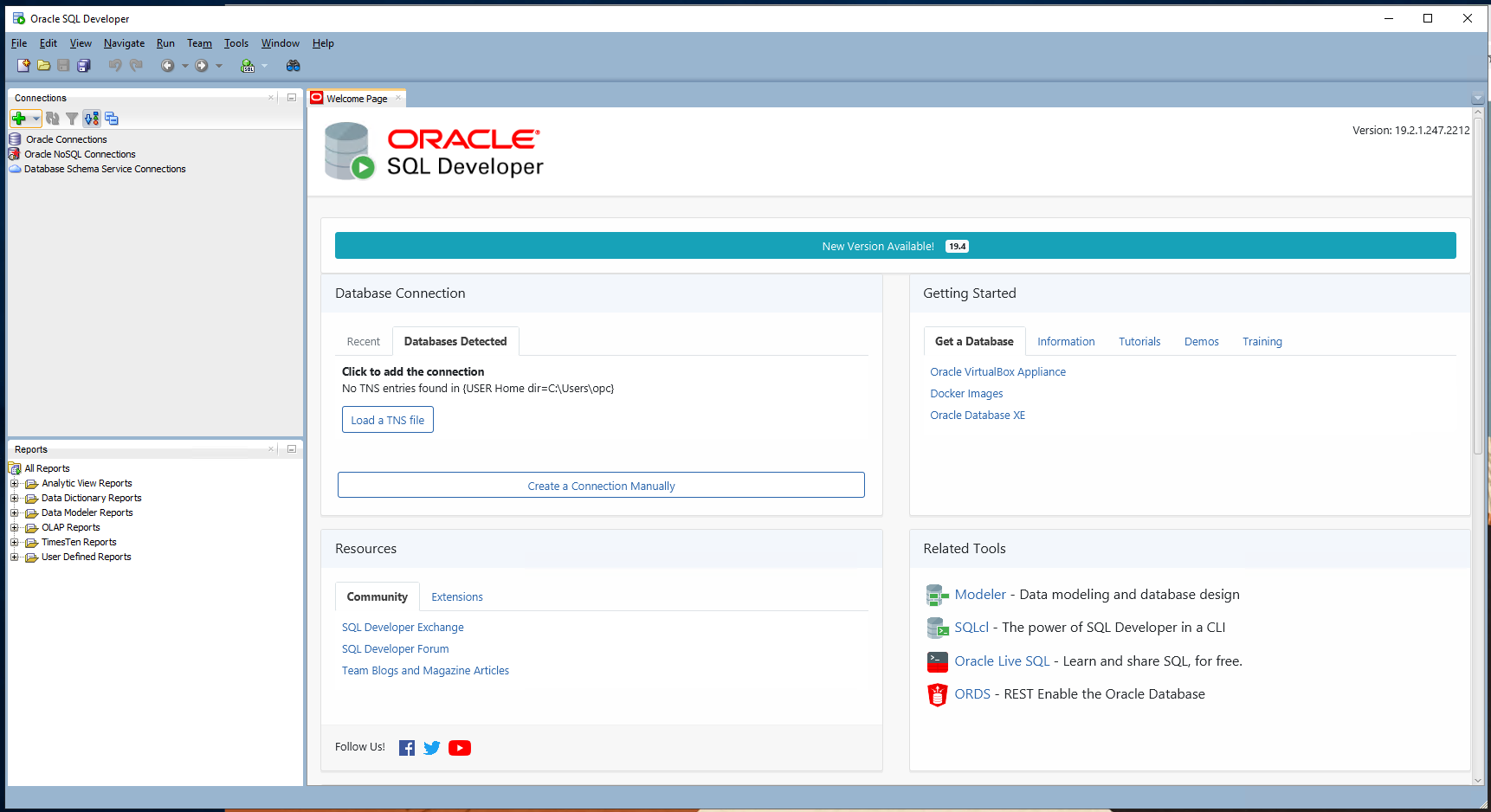This screenshot has width=1491, height=812.
Task: Select Oracle NoSQL Connections in the tree
Action: (x=80, y=154)
